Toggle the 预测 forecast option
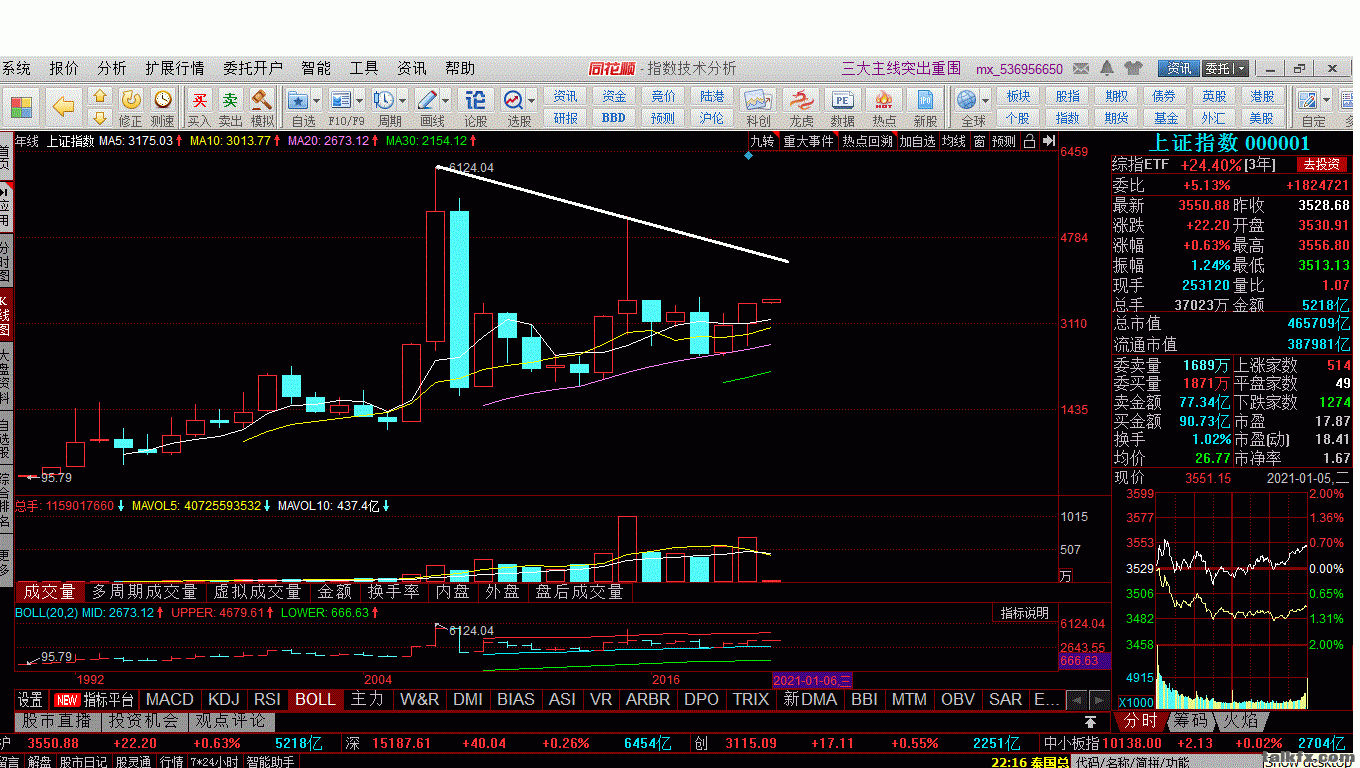This screenshot has width=1360, height=768. pyautogui.click(x=1004, y=142)
